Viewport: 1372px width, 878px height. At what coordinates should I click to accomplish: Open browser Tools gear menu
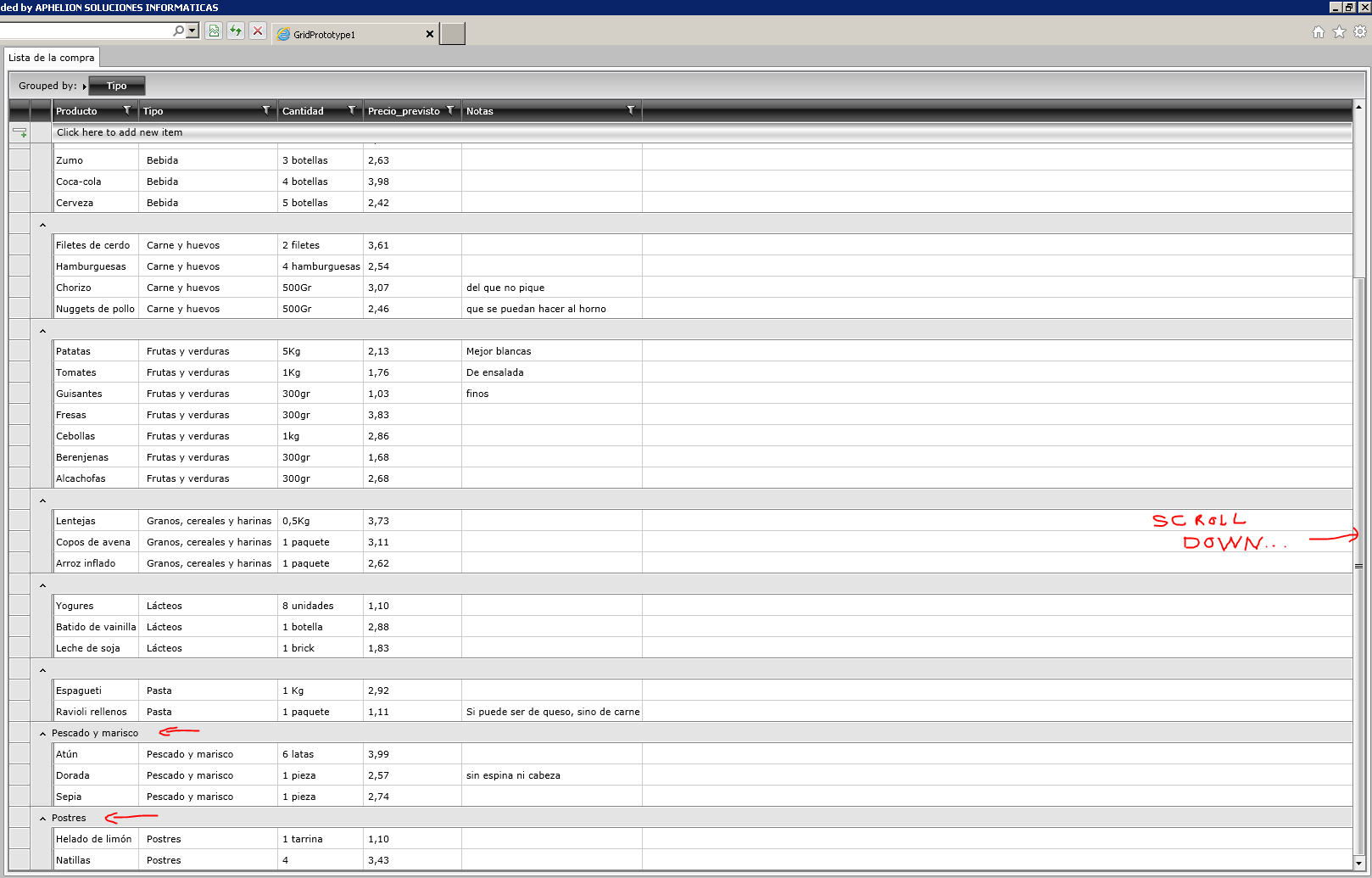[x=1360, y=32]
